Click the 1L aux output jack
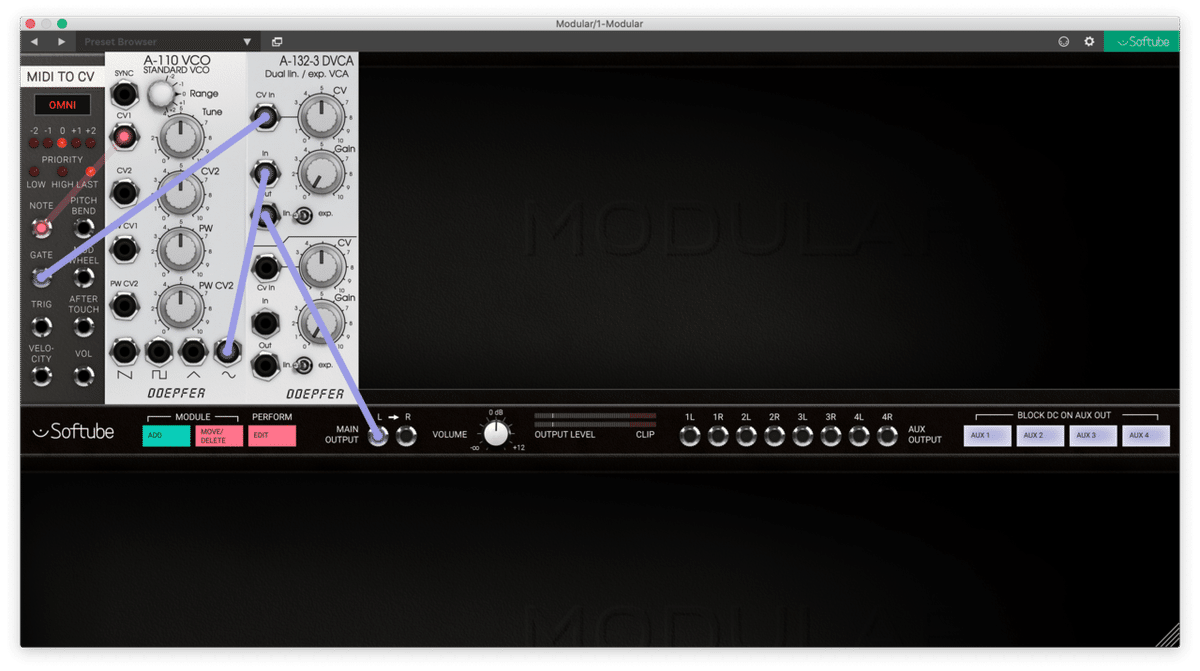 (690, 436)
